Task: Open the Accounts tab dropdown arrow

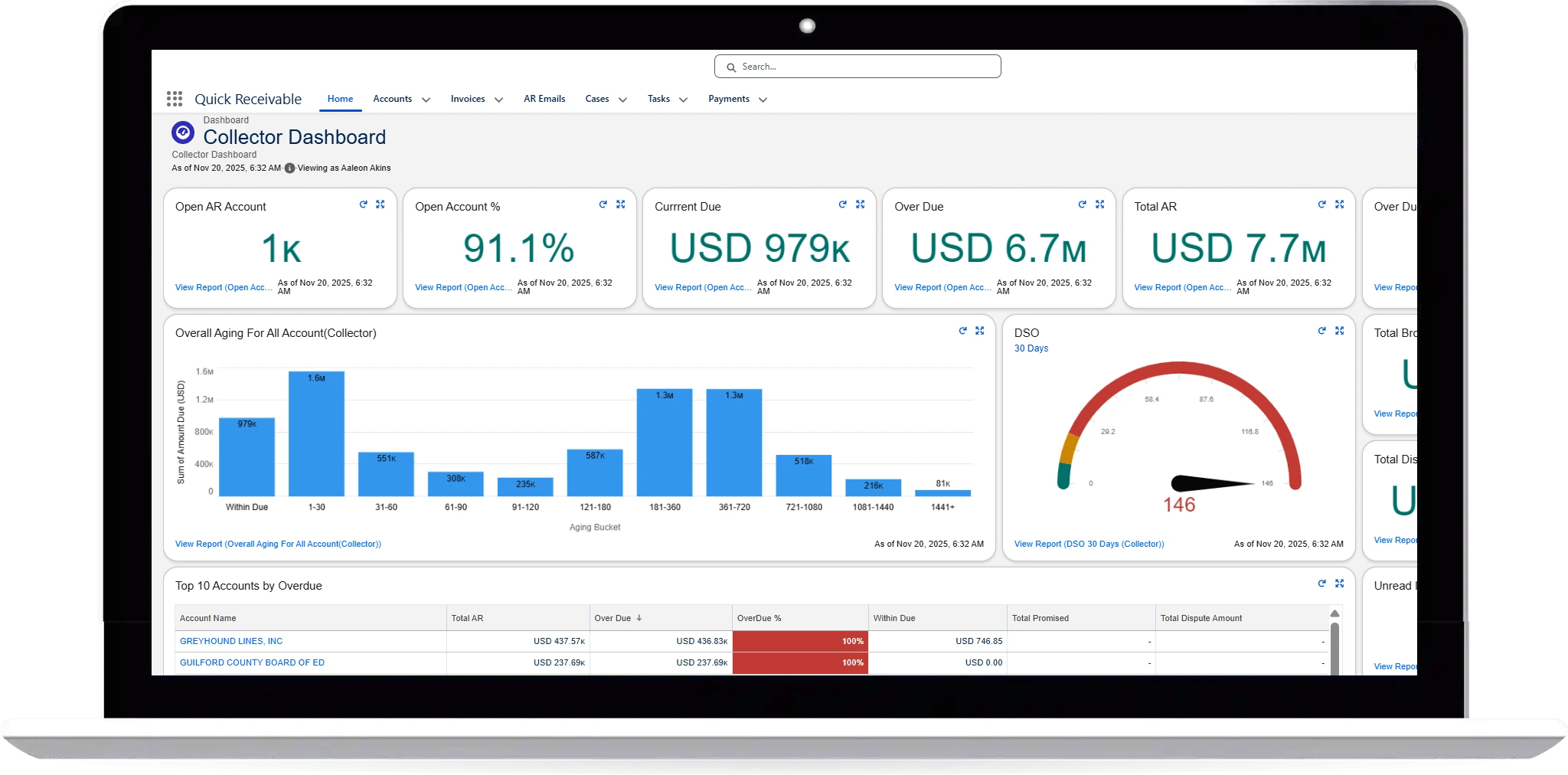Action: (426, 100)
